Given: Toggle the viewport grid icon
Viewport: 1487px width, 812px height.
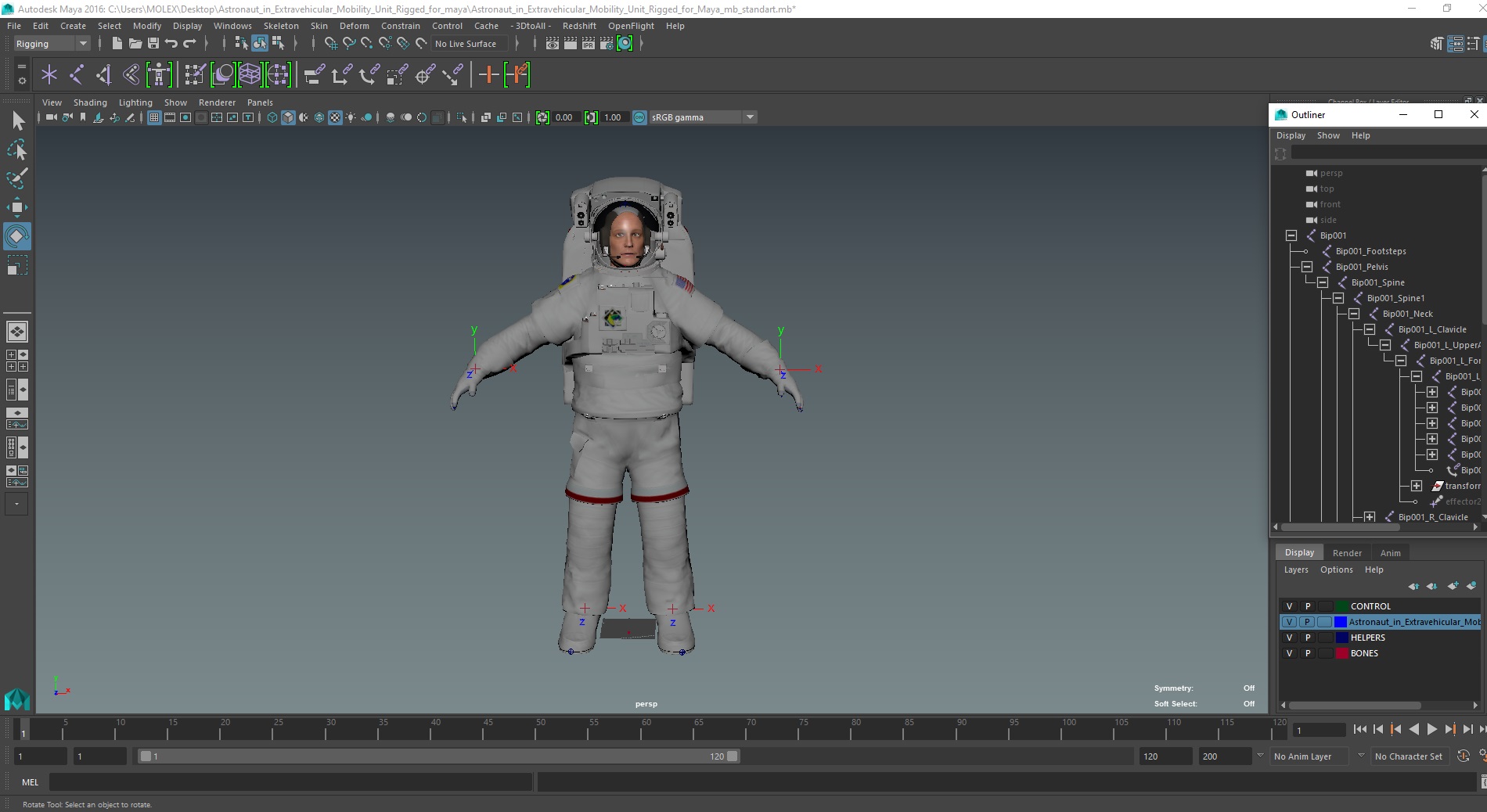Looking at the screenshot, I should (154, 117).
